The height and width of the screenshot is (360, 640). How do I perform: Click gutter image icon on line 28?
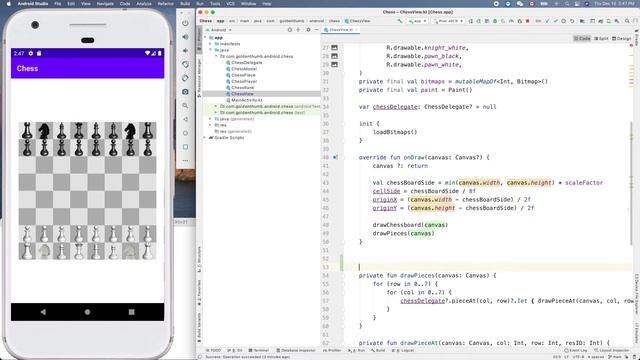click(334, 56)
